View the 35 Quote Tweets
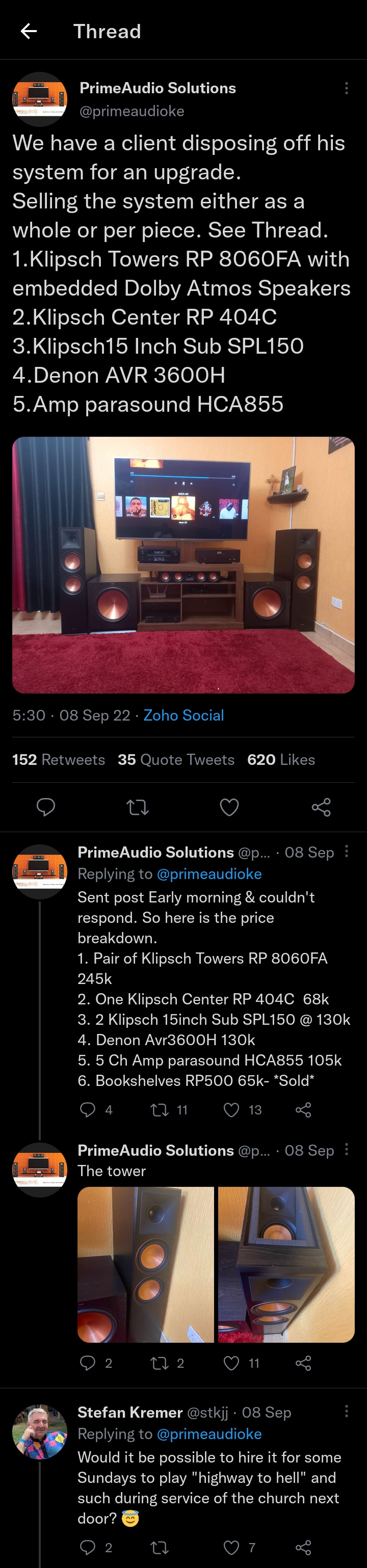This screenshot has height=1568, width=367. [x=176, y=760]
